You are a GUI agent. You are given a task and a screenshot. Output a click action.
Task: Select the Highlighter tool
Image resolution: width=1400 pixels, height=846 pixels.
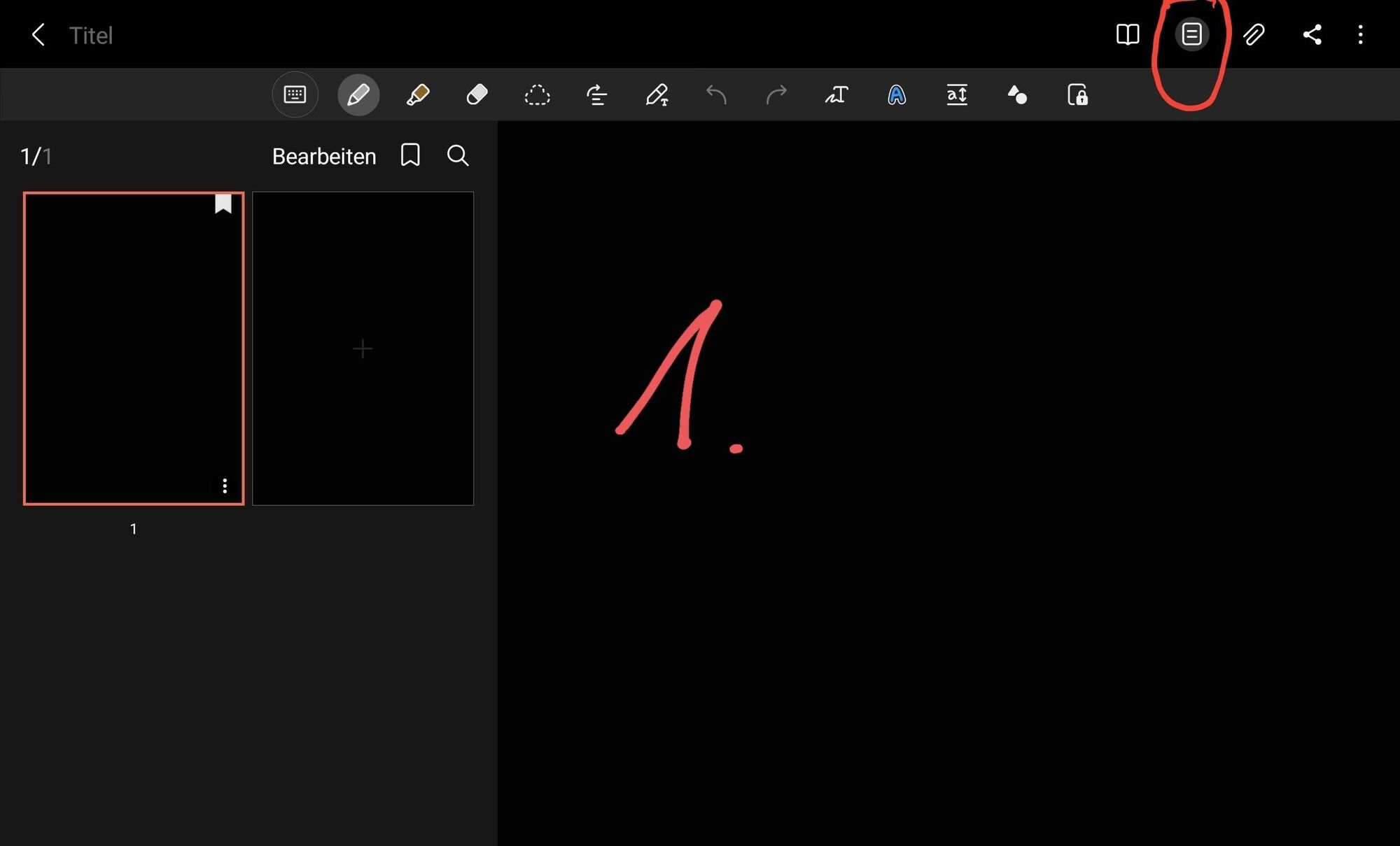click(418, 94)
